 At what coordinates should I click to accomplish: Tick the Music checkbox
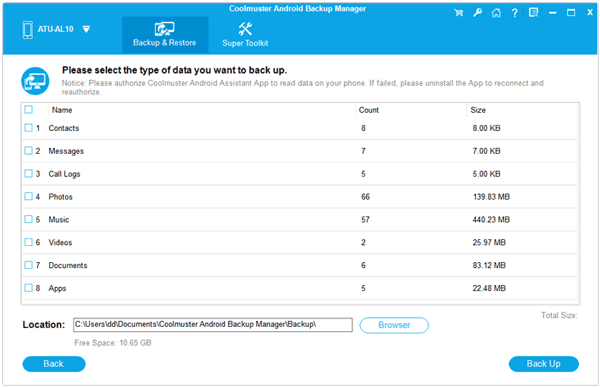[x=29, y=219]
